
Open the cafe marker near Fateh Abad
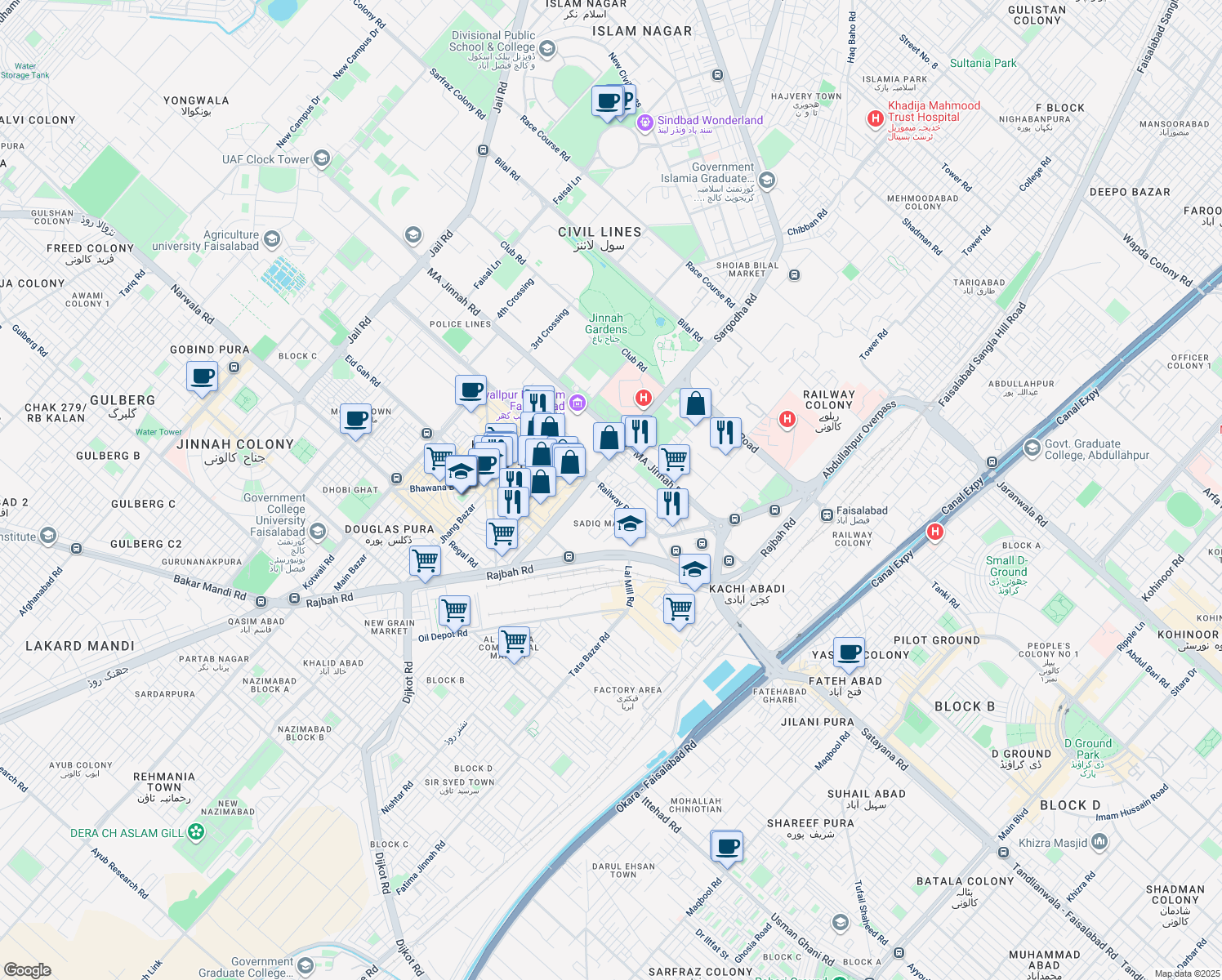pos(849,653)
